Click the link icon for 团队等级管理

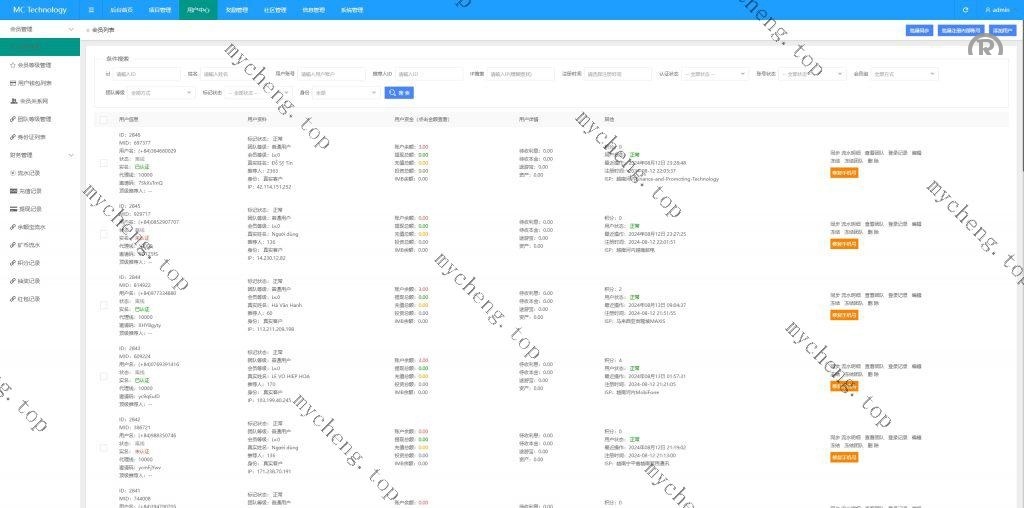pos(13,119)
